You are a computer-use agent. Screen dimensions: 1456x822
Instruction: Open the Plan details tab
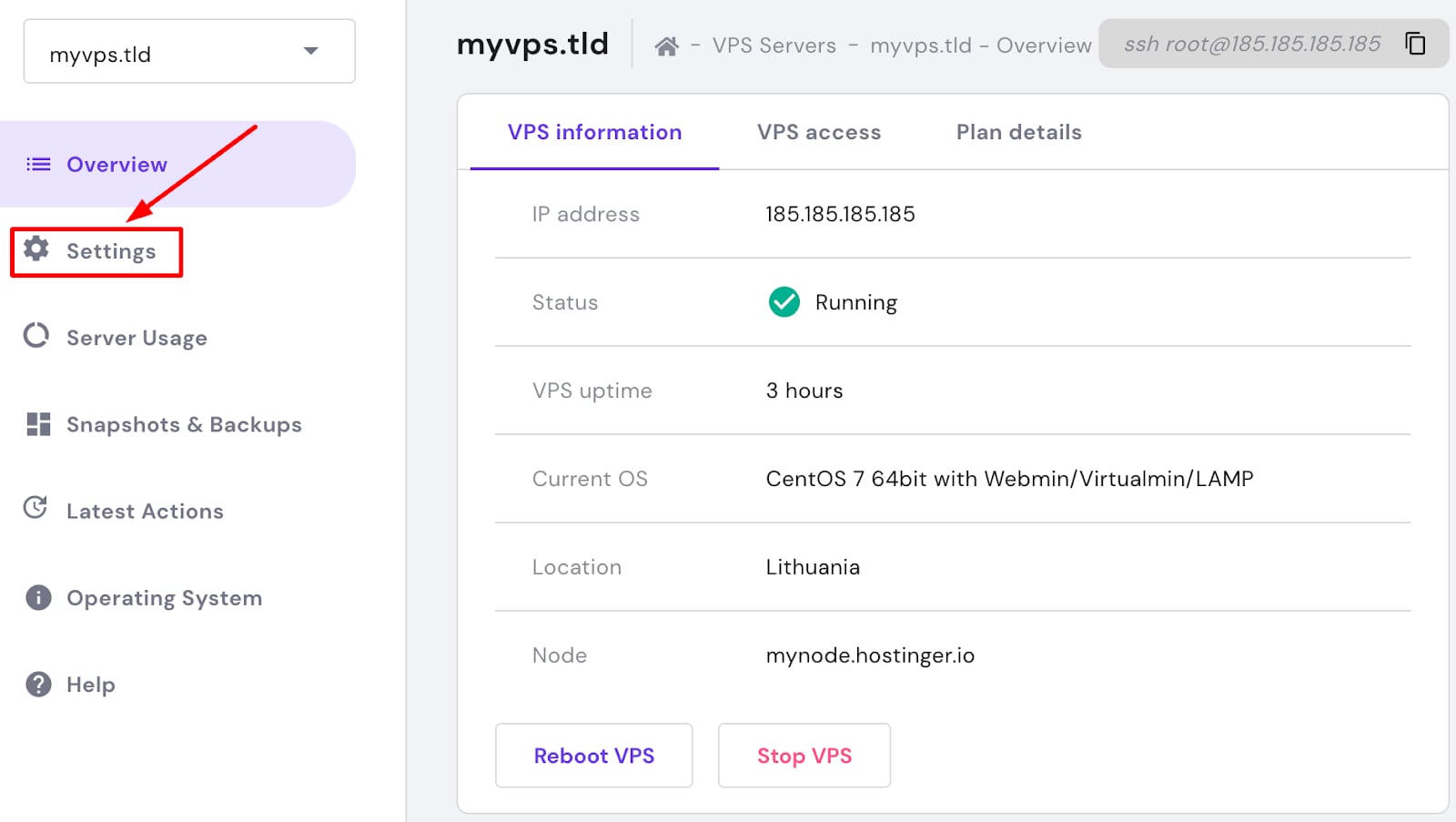point(1018,133)
